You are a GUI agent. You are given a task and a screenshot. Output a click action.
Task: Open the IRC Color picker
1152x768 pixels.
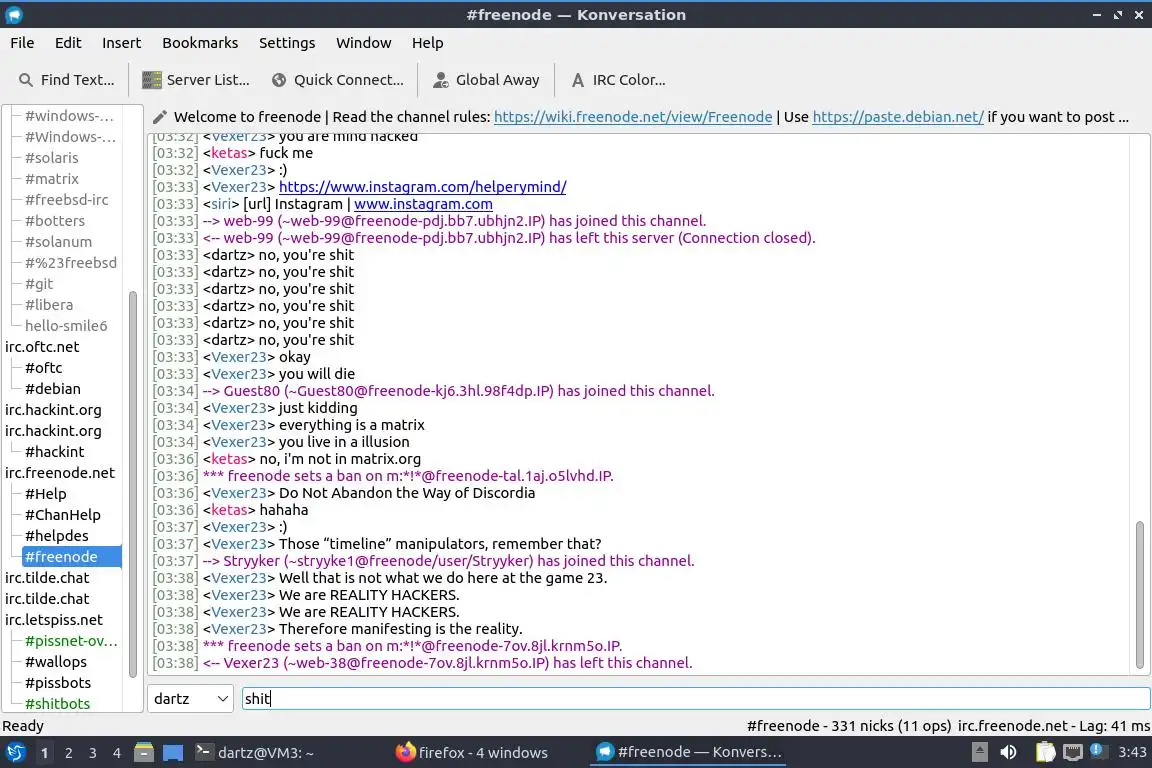[x=618, y=80]
